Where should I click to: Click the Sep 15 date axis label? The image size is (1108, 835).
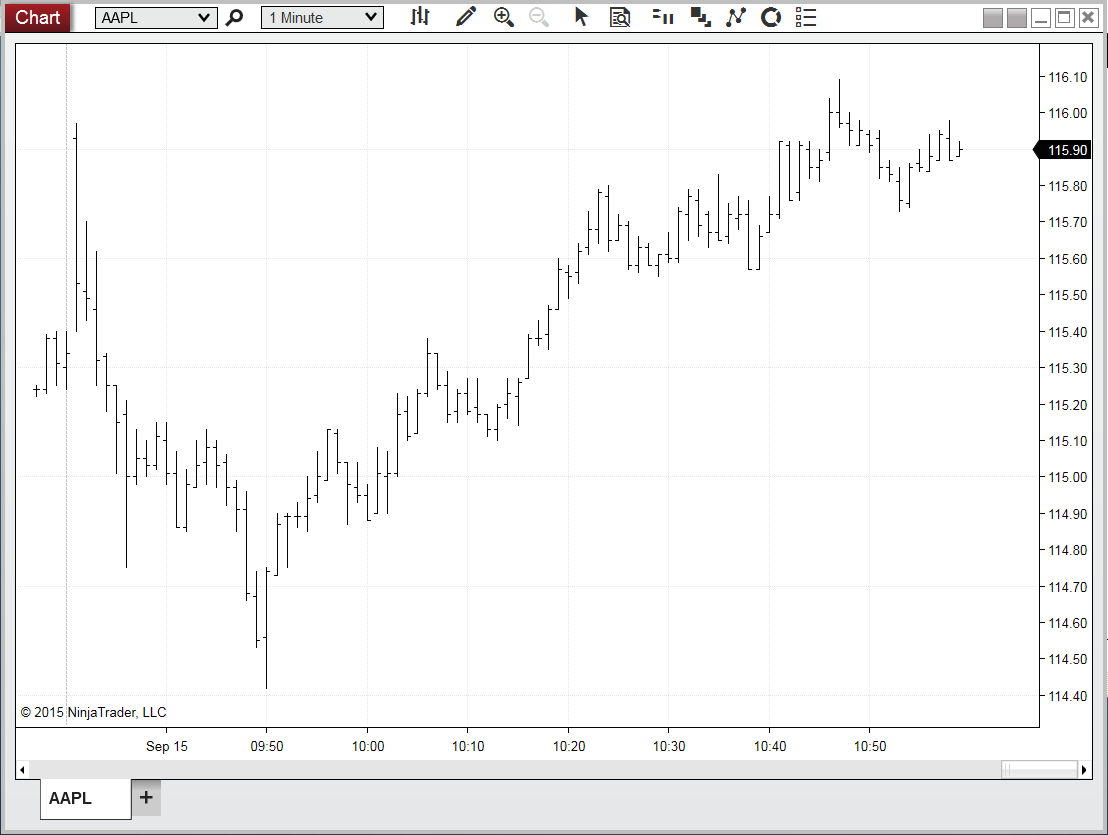(x=167, y=747)
